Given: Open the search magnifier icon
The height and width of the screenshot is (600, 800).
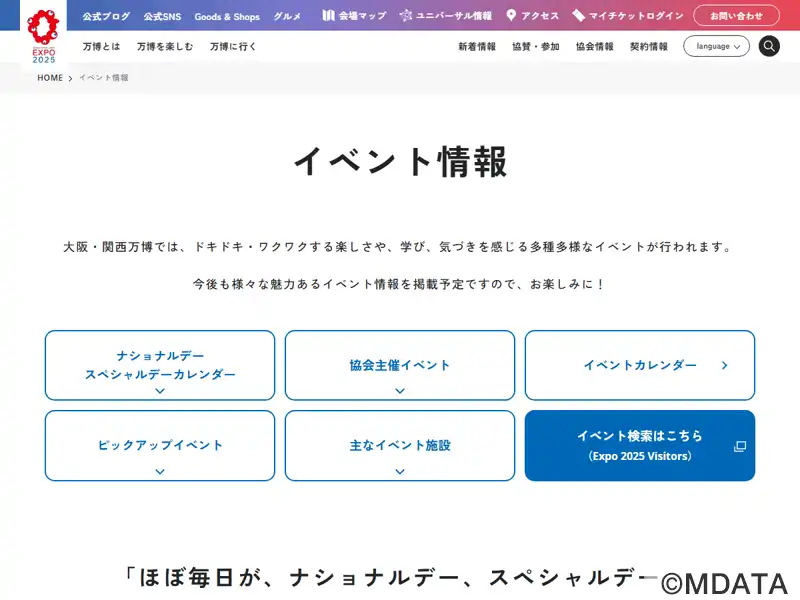Looking at the screenshot, I should [769, 46].
